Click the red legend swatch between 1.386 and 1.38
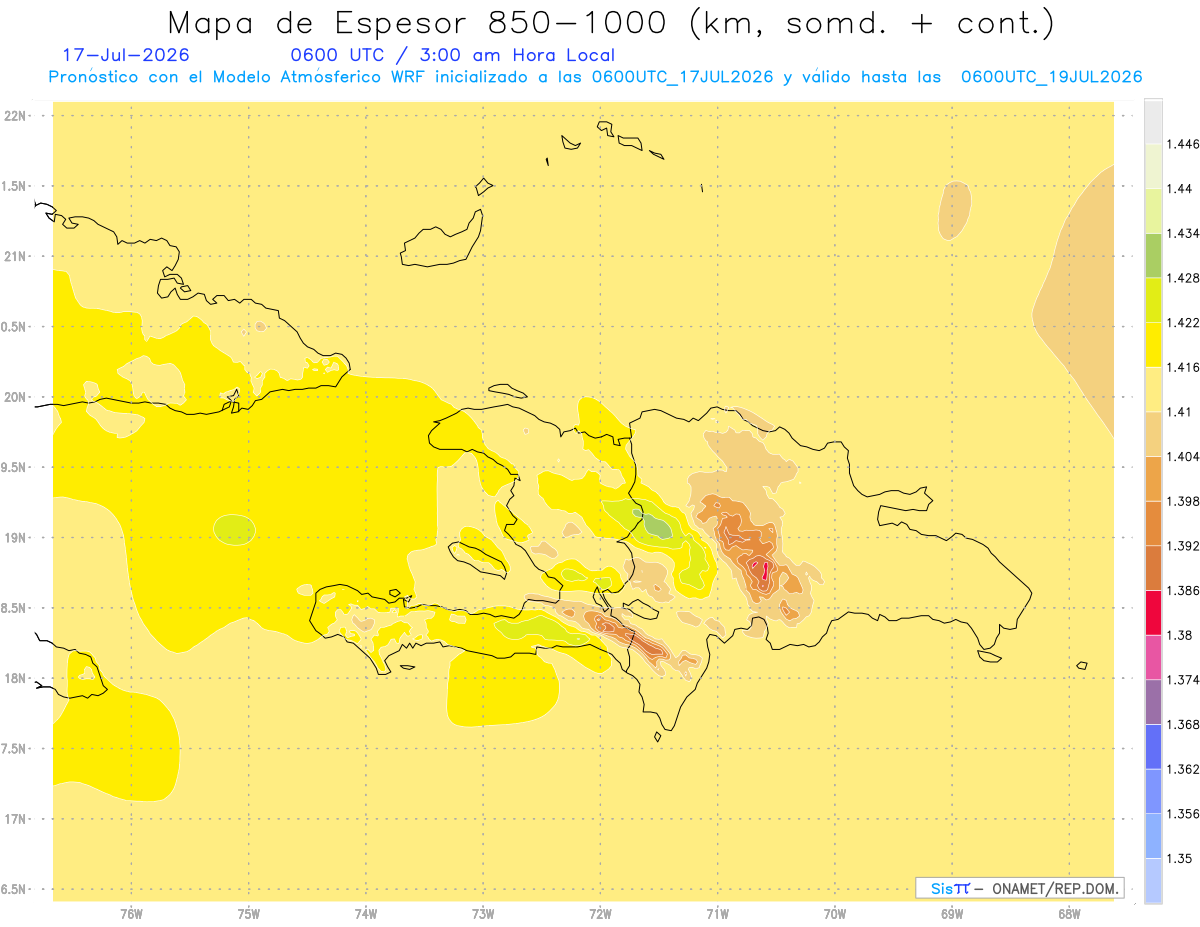The height and width of the screenshot is (927, 1200). (1153, 613)
